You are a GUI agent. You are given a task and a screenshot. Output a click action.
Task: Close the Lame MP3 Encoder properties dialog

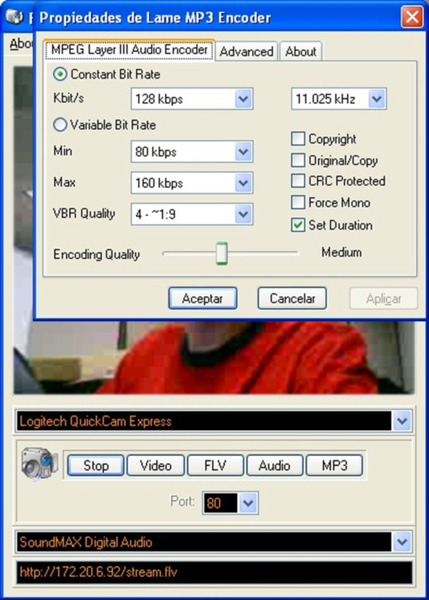point(412,17)
